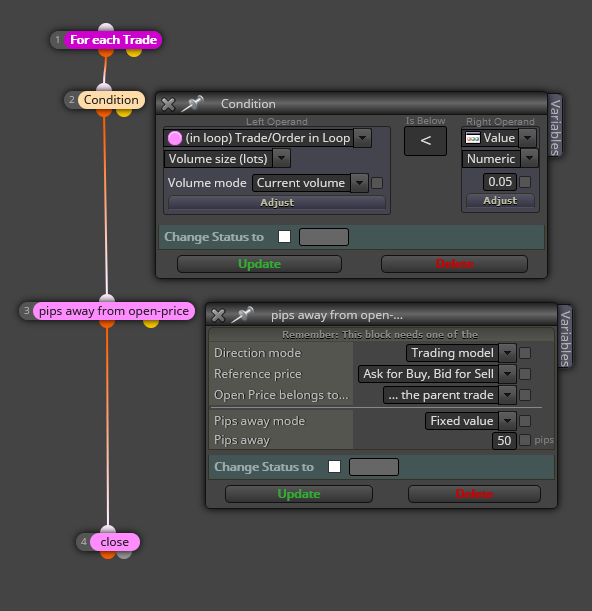The width and height of the screenshot is (592, 611).
Task: Pin the pips away from open-price panel
Action: (x=242, y=314)
